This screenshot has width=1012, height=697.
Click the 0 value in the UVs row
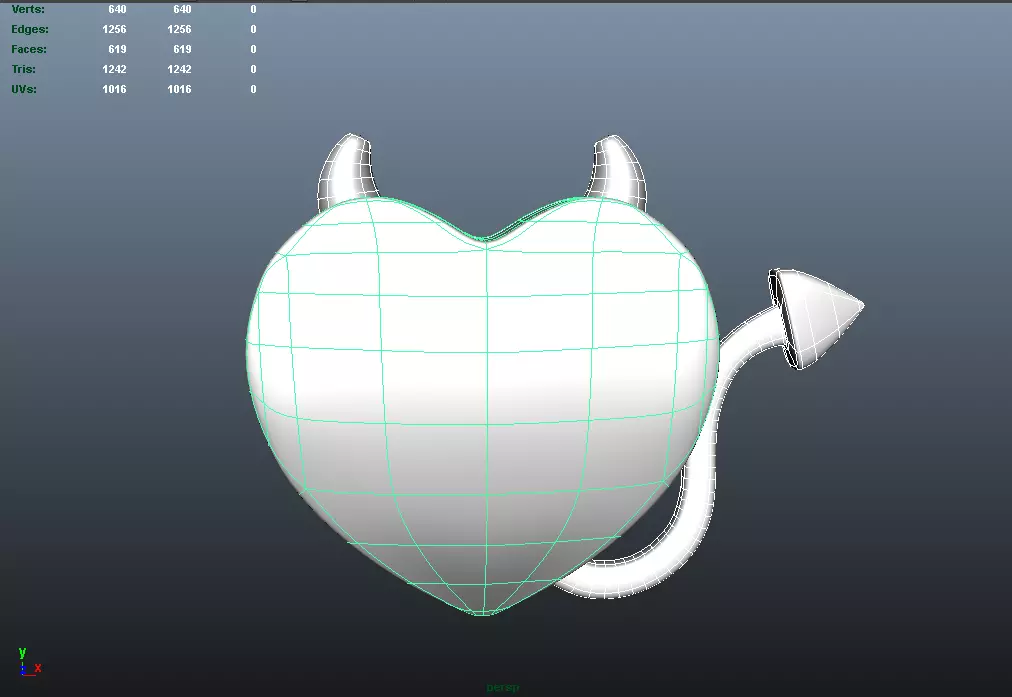point(253,89)
